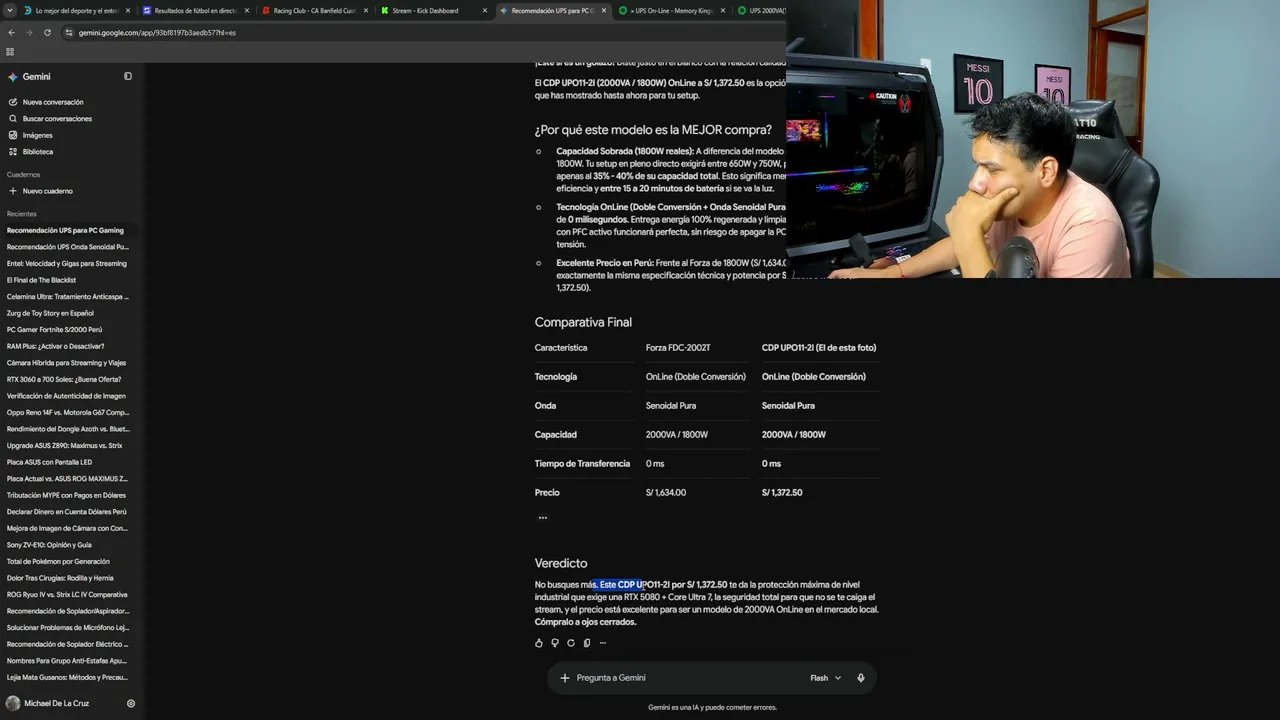
Task: Open the browser tab search dropdown
Action: [10, 11]
